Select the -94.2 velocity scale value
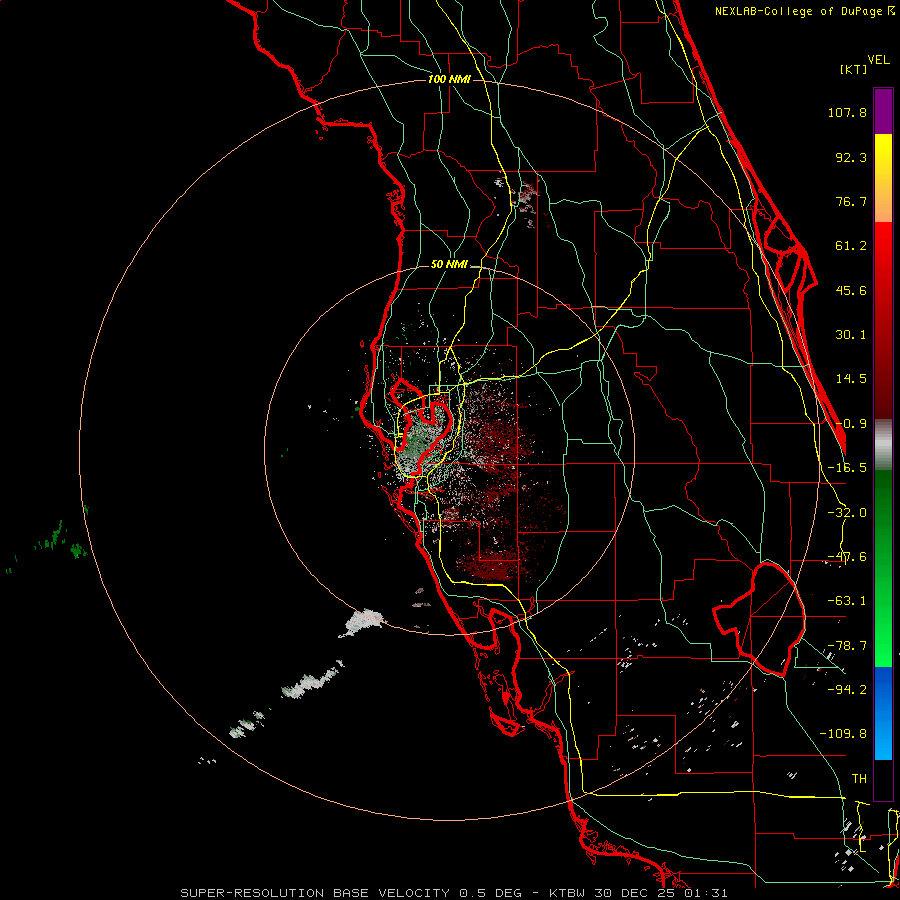Screen dimensions: 900x900 coord(847,689)
